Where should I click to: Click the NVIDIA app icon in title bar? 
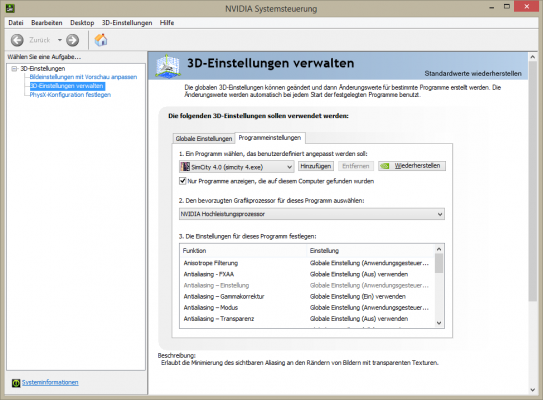pos(10,8)
